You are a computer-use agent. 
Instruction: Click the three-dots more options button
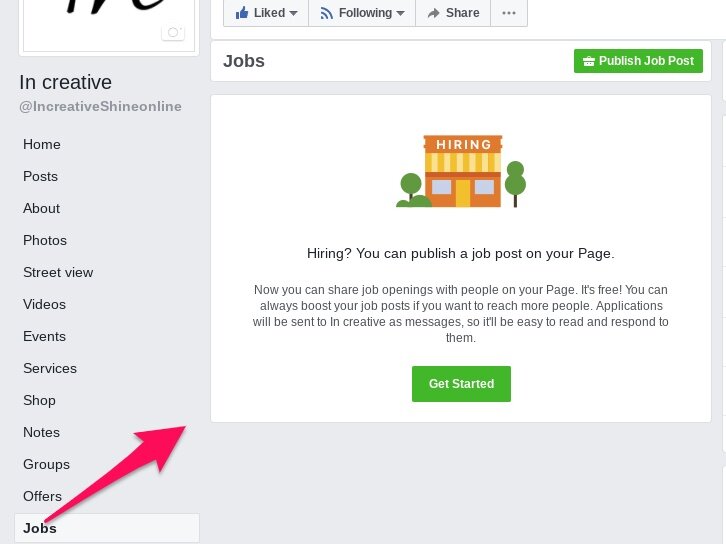509,13
